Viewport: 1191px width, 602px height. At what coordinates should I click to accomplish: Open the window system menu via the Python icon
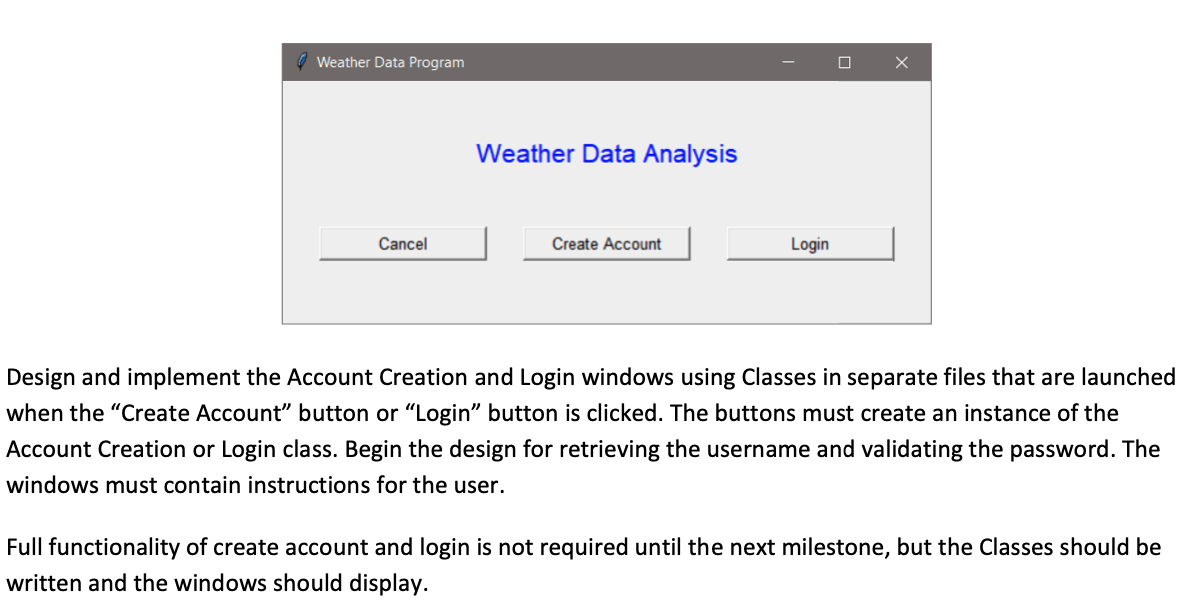click(x=301, y=61)
